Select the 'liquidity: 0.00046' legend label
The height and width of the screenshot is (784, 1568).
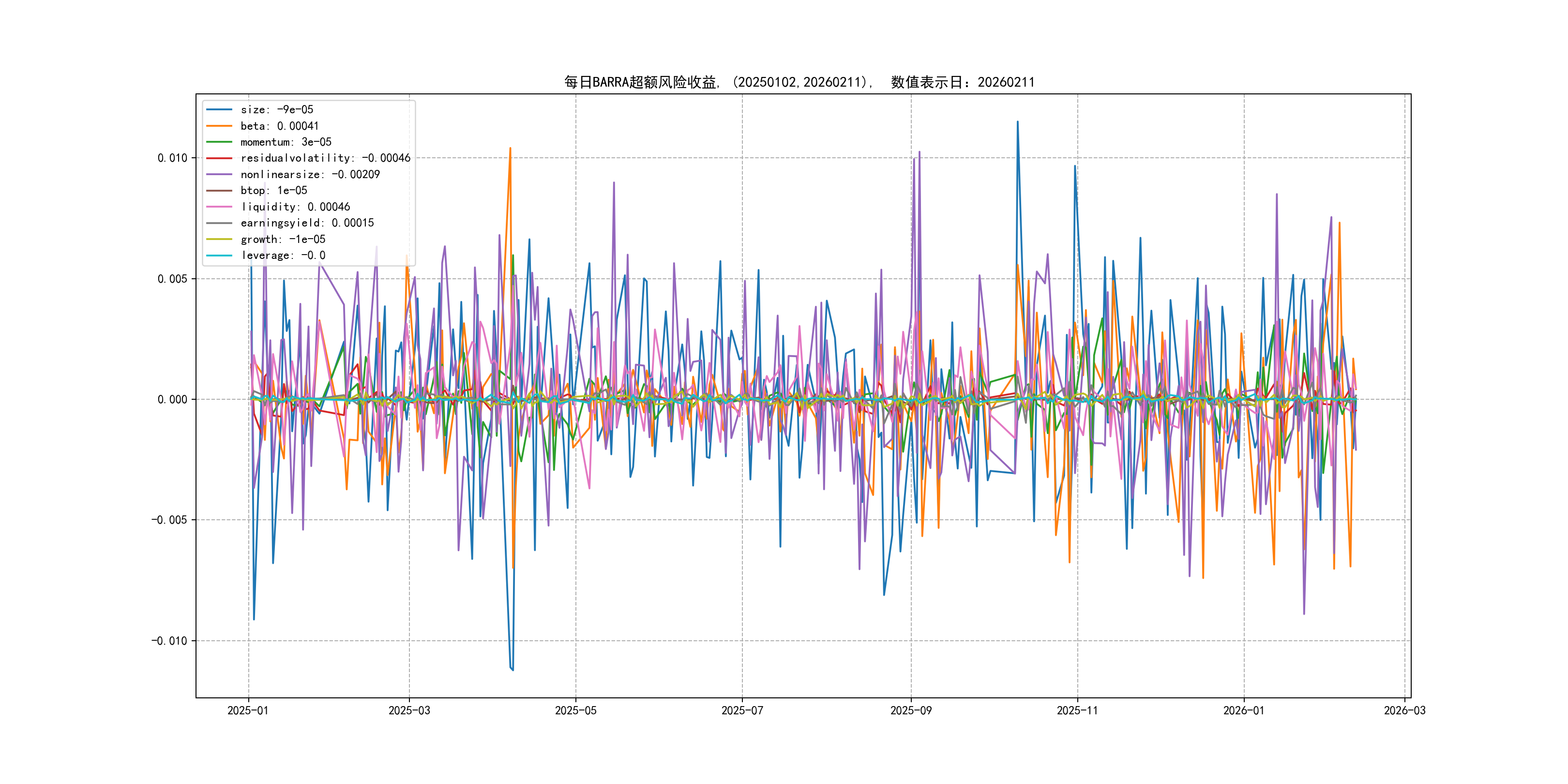[x=295, y=207]
